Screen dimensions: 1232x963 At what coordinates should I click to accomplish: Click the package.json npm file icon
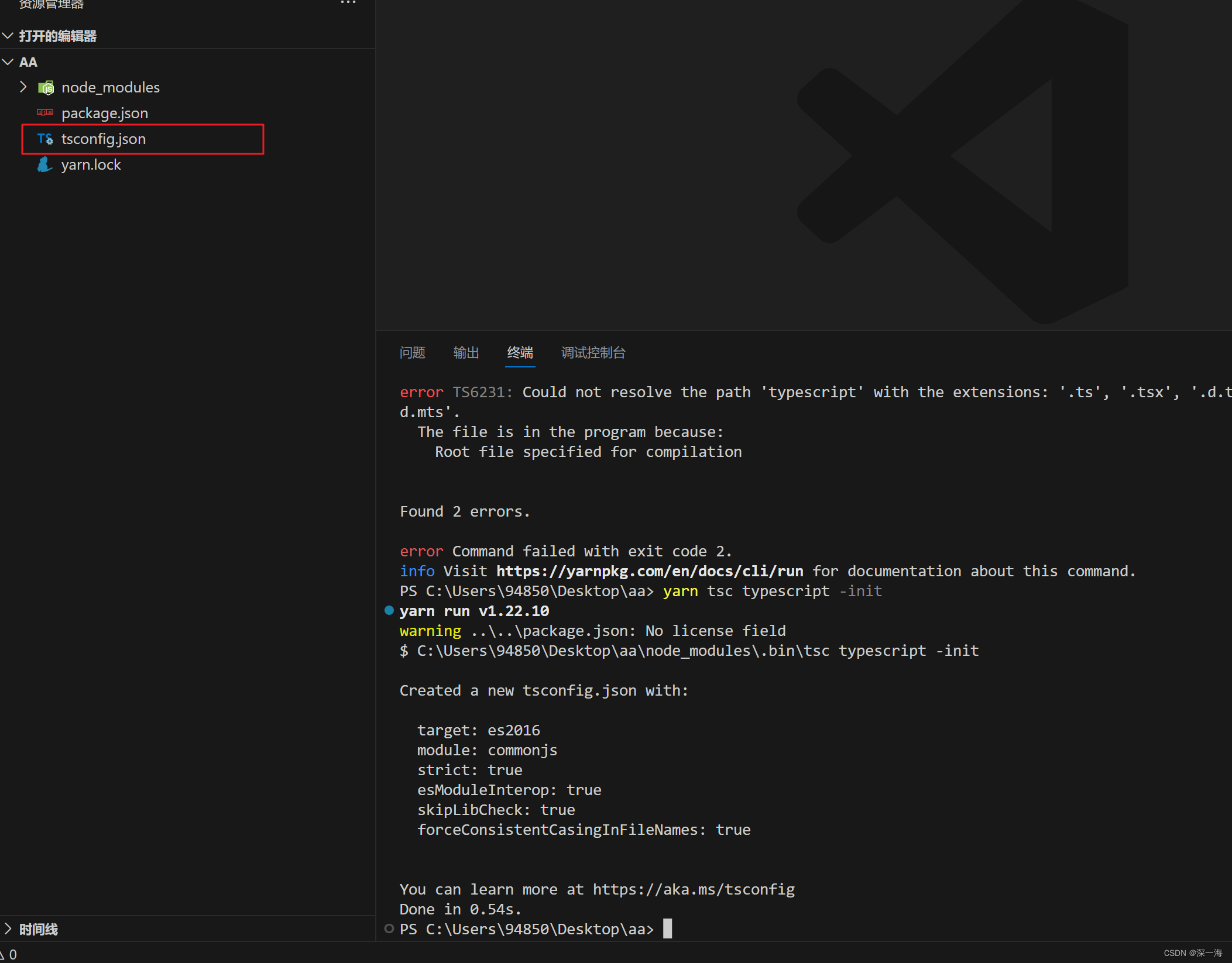pos(45,112)
